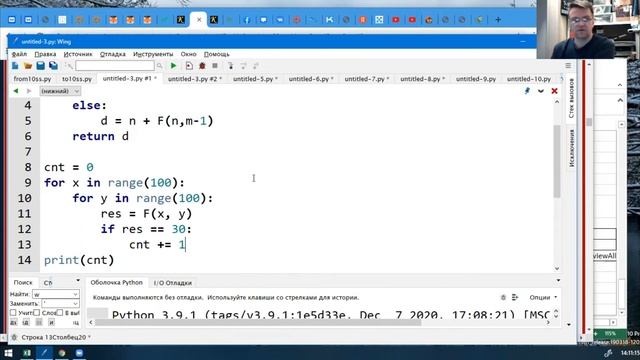Open the Options dropdown in Python shell
Viewport: 640px width, 360px height.
point(543,298)
